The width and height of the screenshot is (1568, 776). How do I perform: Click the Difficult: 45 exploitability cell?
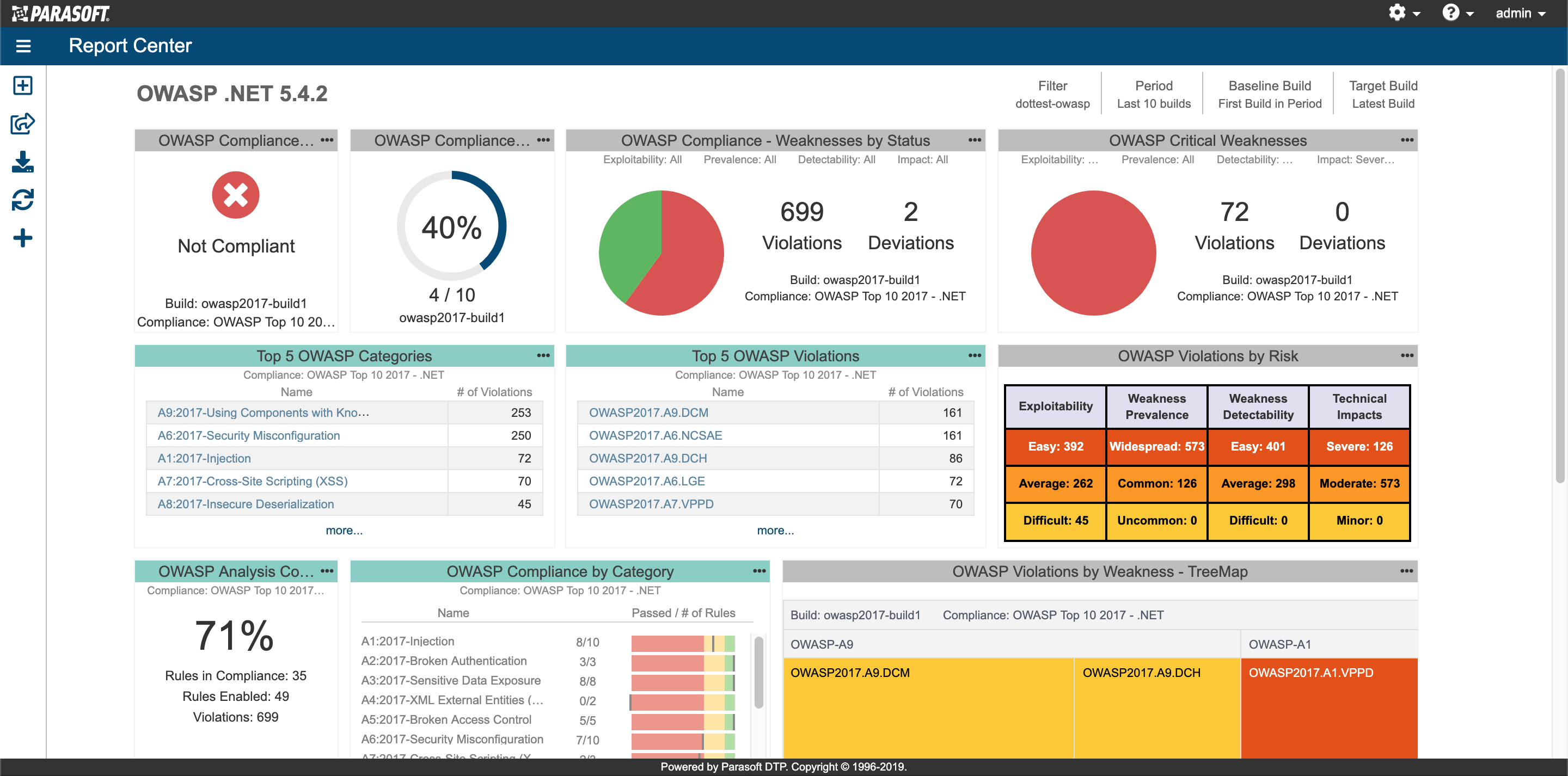(1056, 520)
